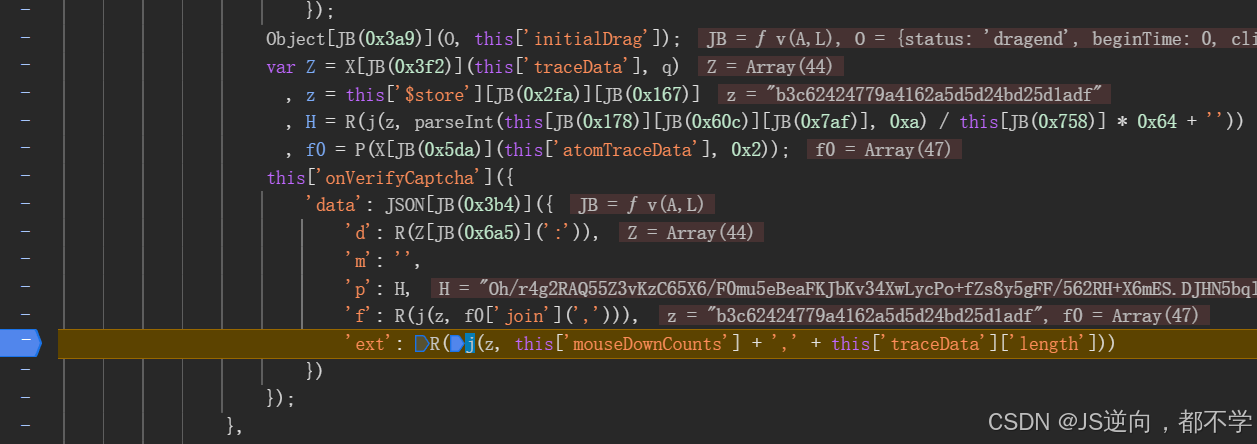The width and height of the screenshot is (1257, 444).
Task: Set breakpoint on gutter of 'data': JSON line
Action: coord(24,205)
